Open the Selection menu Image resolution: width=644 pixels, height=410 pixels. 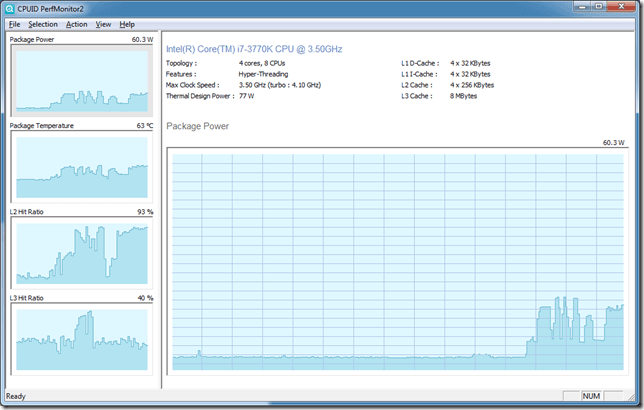(43, 24)
